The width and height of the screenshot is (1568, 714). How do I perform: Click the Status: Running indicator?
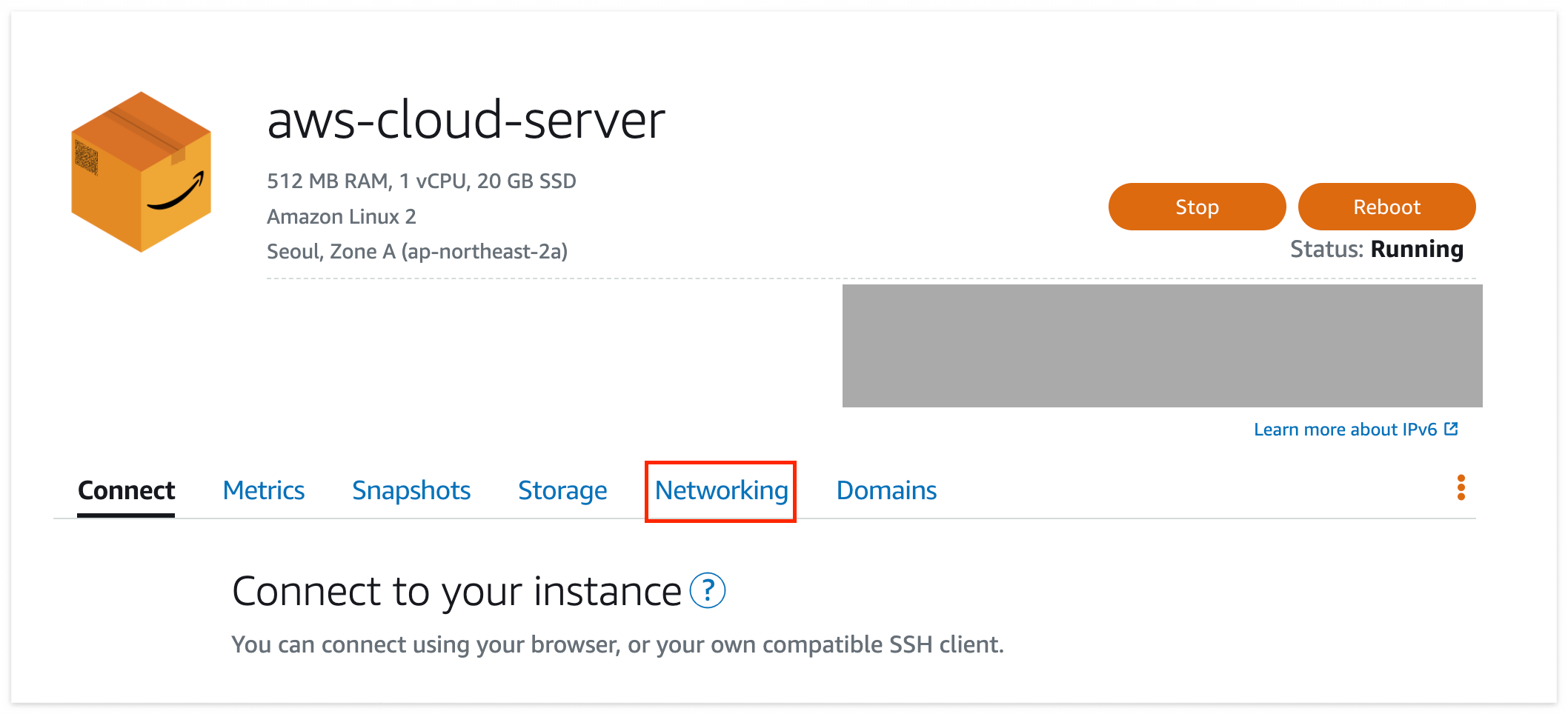coord(1377,249)
